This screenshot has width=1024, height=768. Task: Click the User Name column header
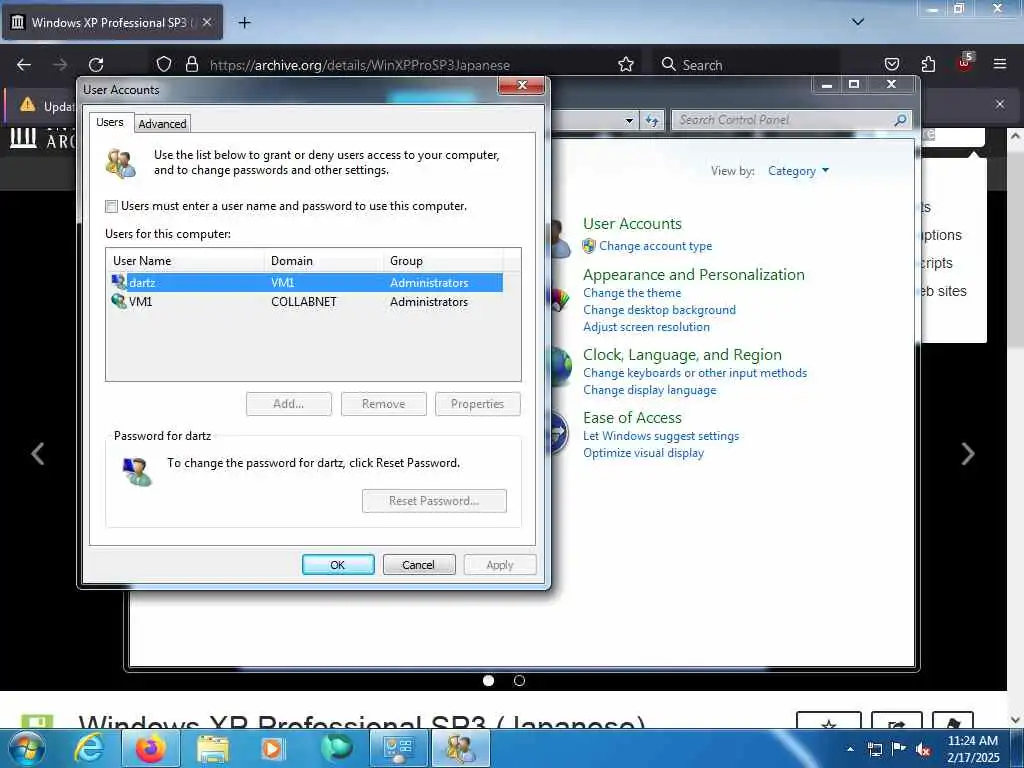tap(185, 261)
